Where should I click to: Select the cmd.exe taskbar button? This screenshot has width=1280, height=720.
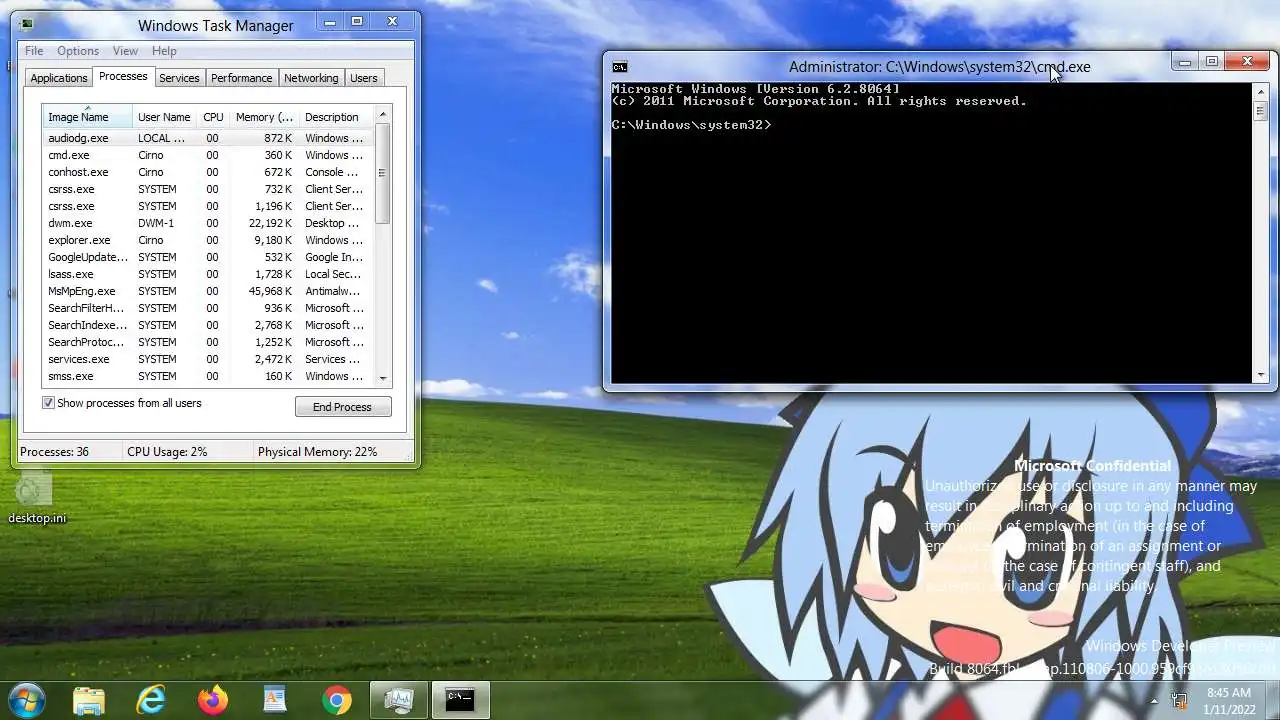(461, 700)
